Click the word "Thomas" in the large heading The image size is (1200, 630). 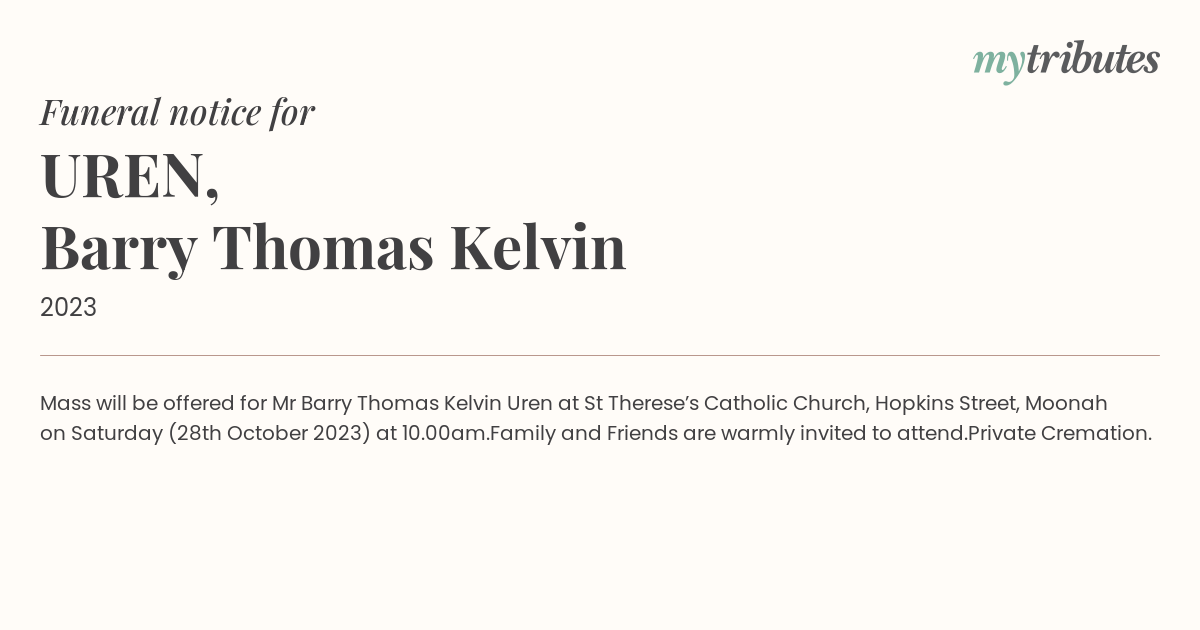[x=323, y=248]
